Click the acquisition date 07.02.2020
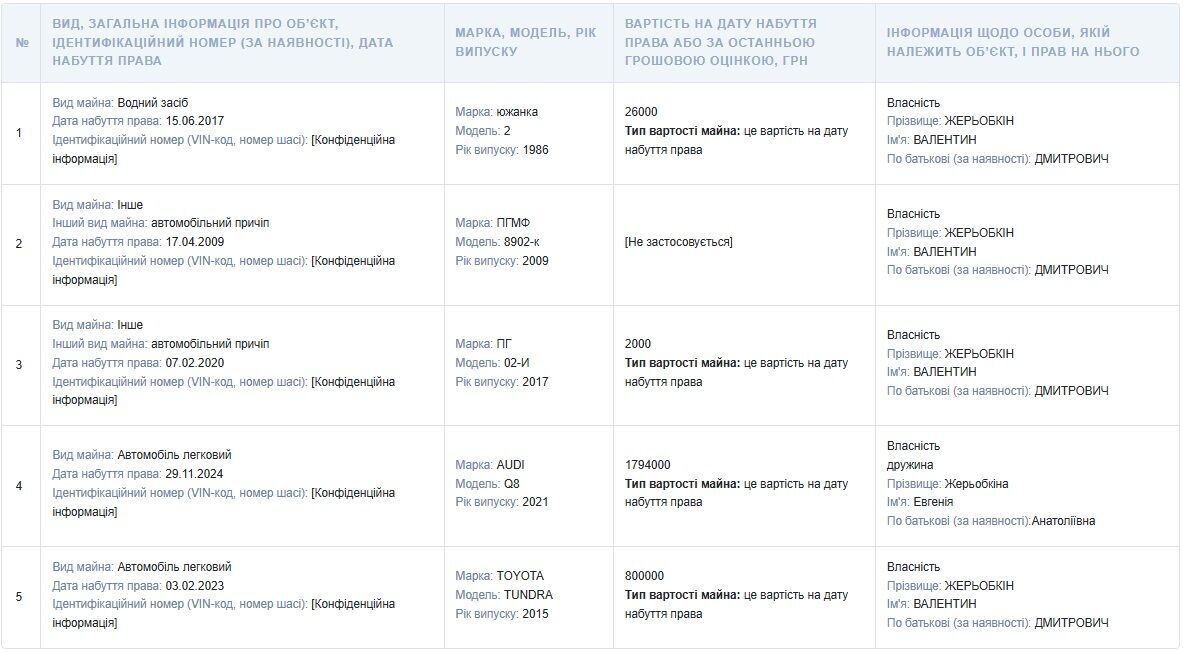The height and width of the screenshot is (652, 1183). point(195,363)
